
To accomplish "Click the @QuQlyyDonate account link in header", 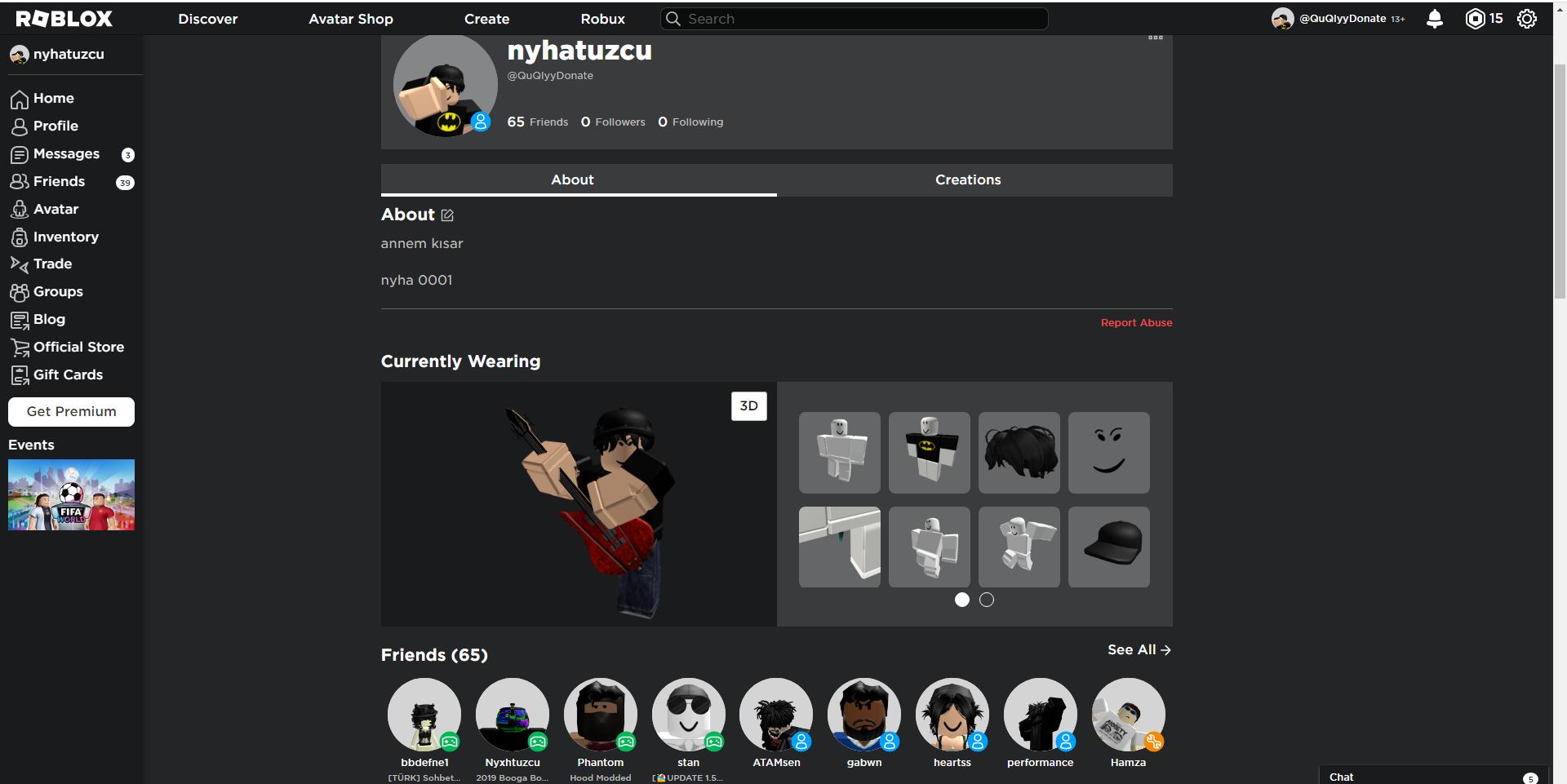I will pyautogui.click(x=1343, y=19).
